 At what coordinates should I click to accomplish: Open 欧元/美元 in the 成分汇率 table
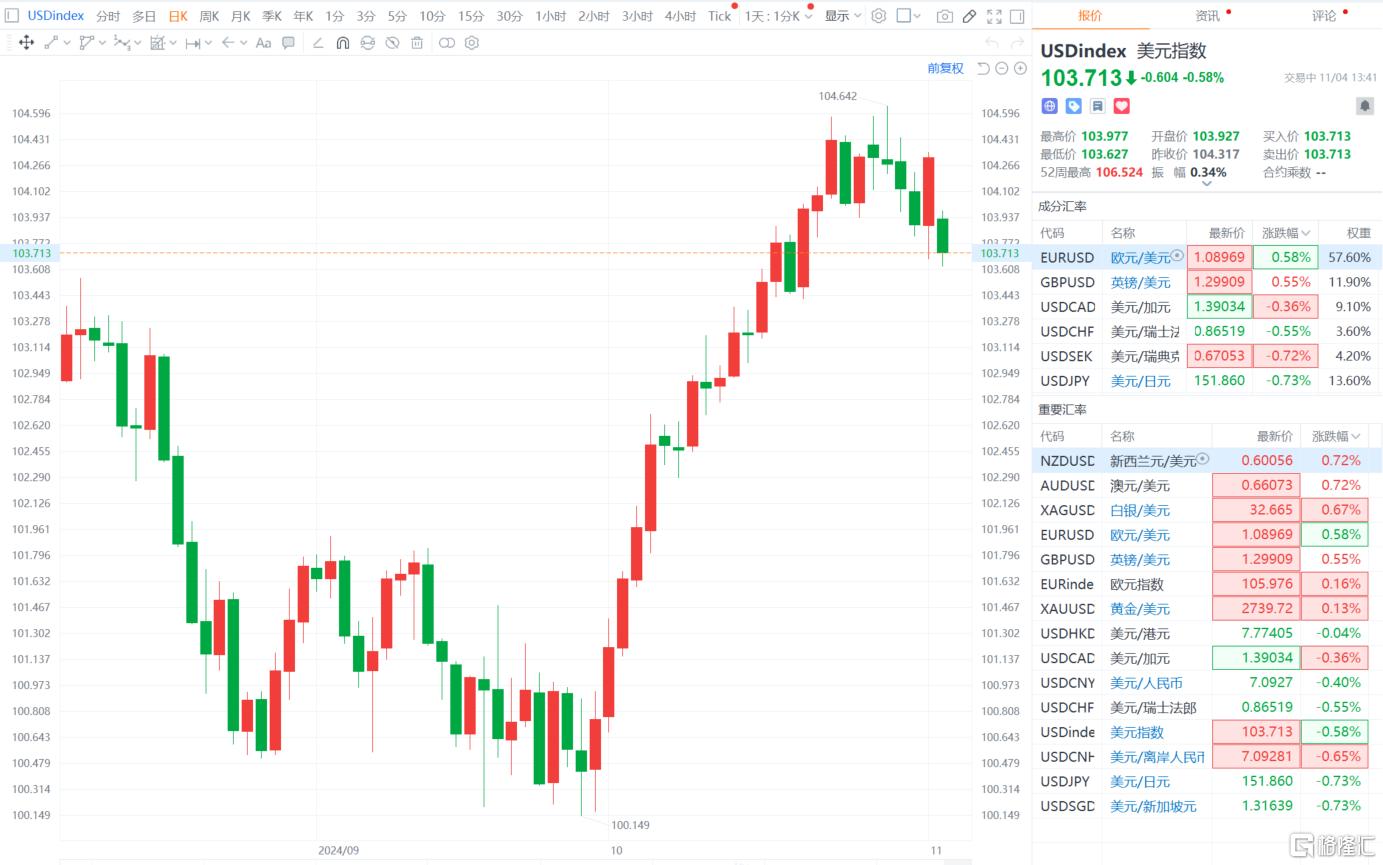[1141, 257]
